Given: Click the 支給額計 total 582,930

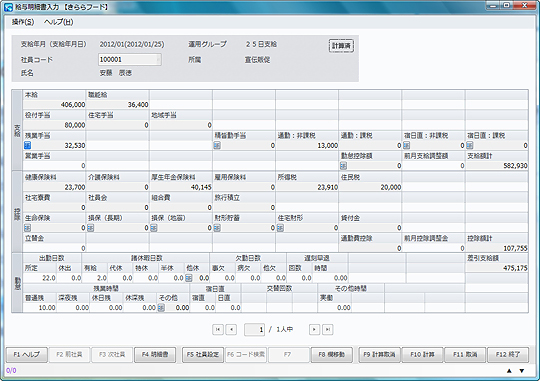Looking at the screenshot, I should point(497,166).
